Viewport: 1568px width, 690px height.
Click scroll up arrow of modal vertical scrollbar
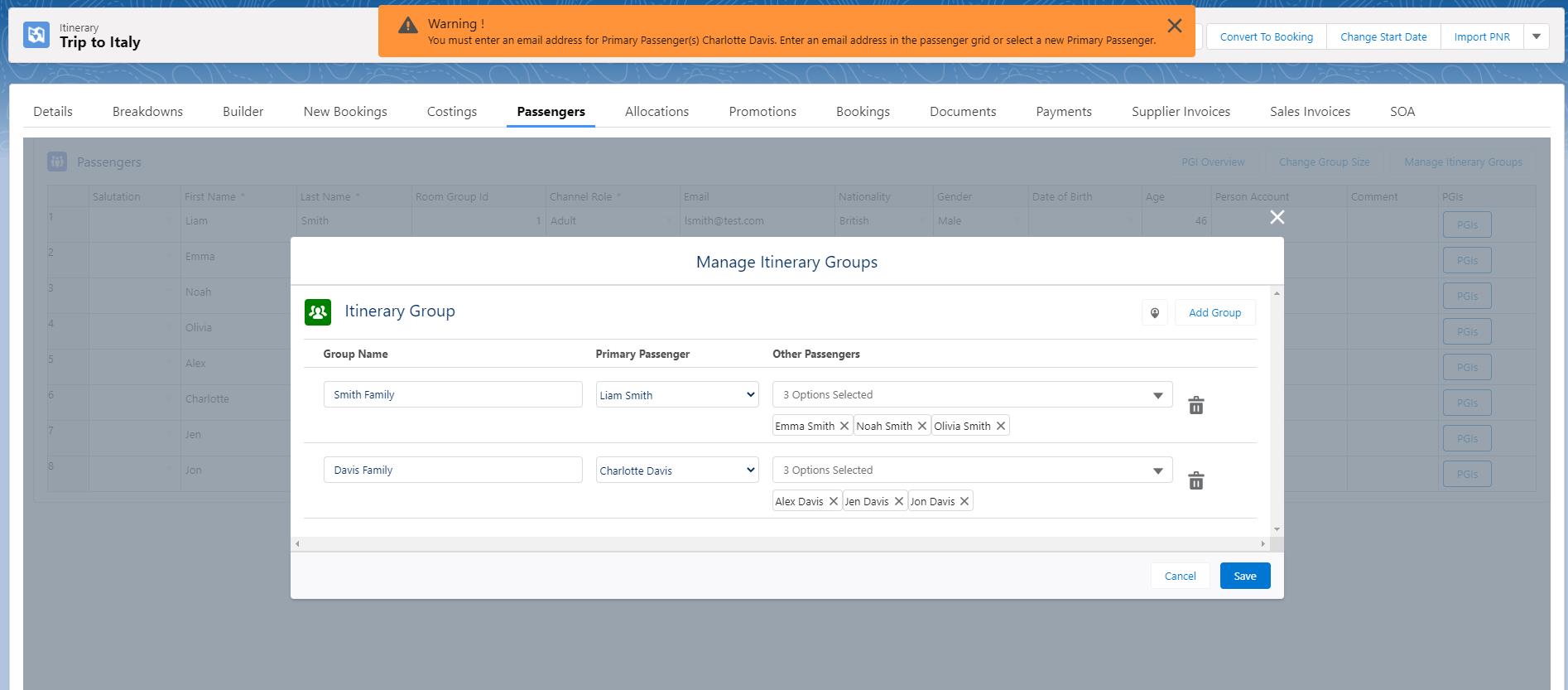coord(1277,293)
